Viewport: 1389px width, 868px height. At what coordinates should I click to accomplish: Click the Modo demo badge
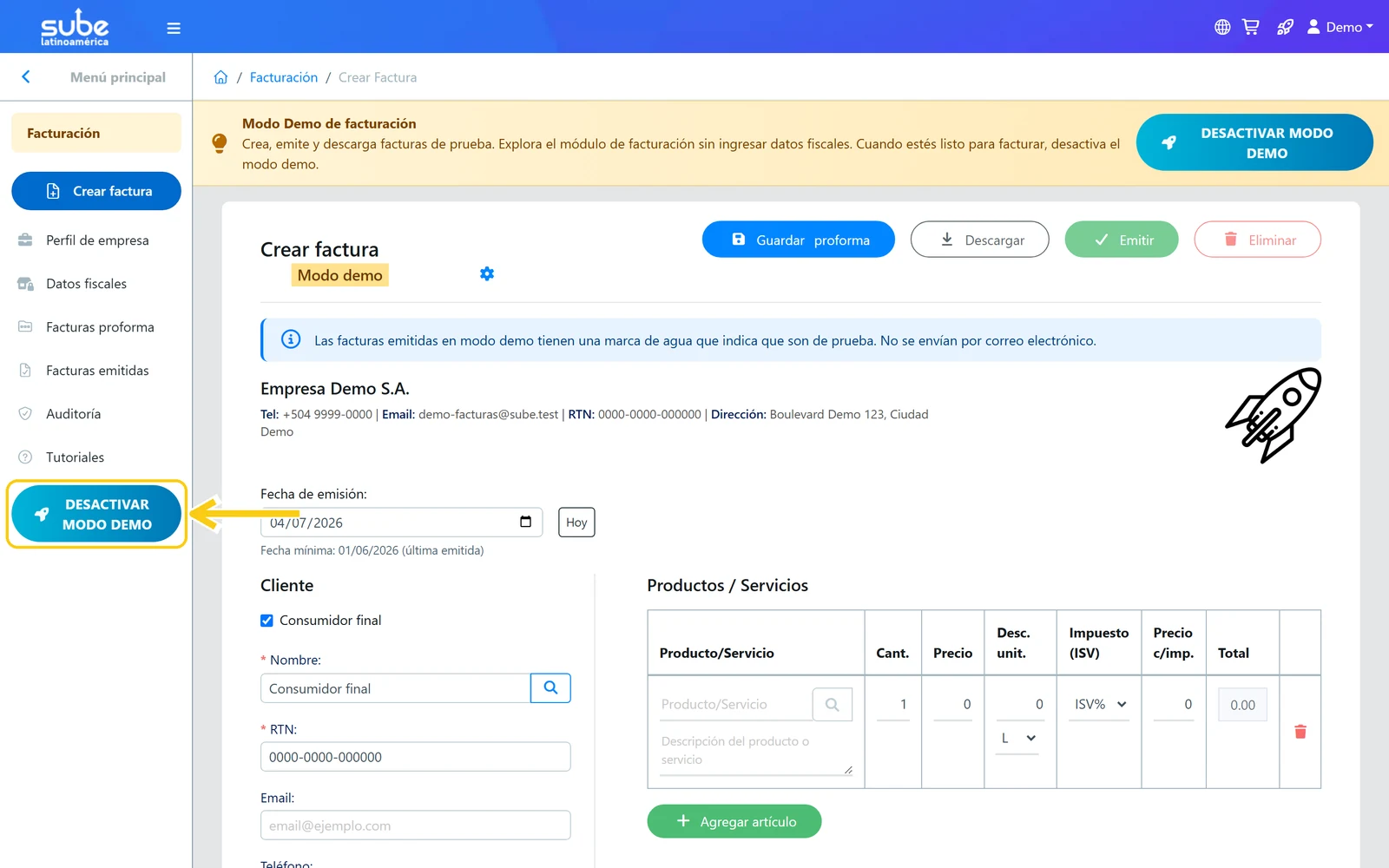[339, 275]
